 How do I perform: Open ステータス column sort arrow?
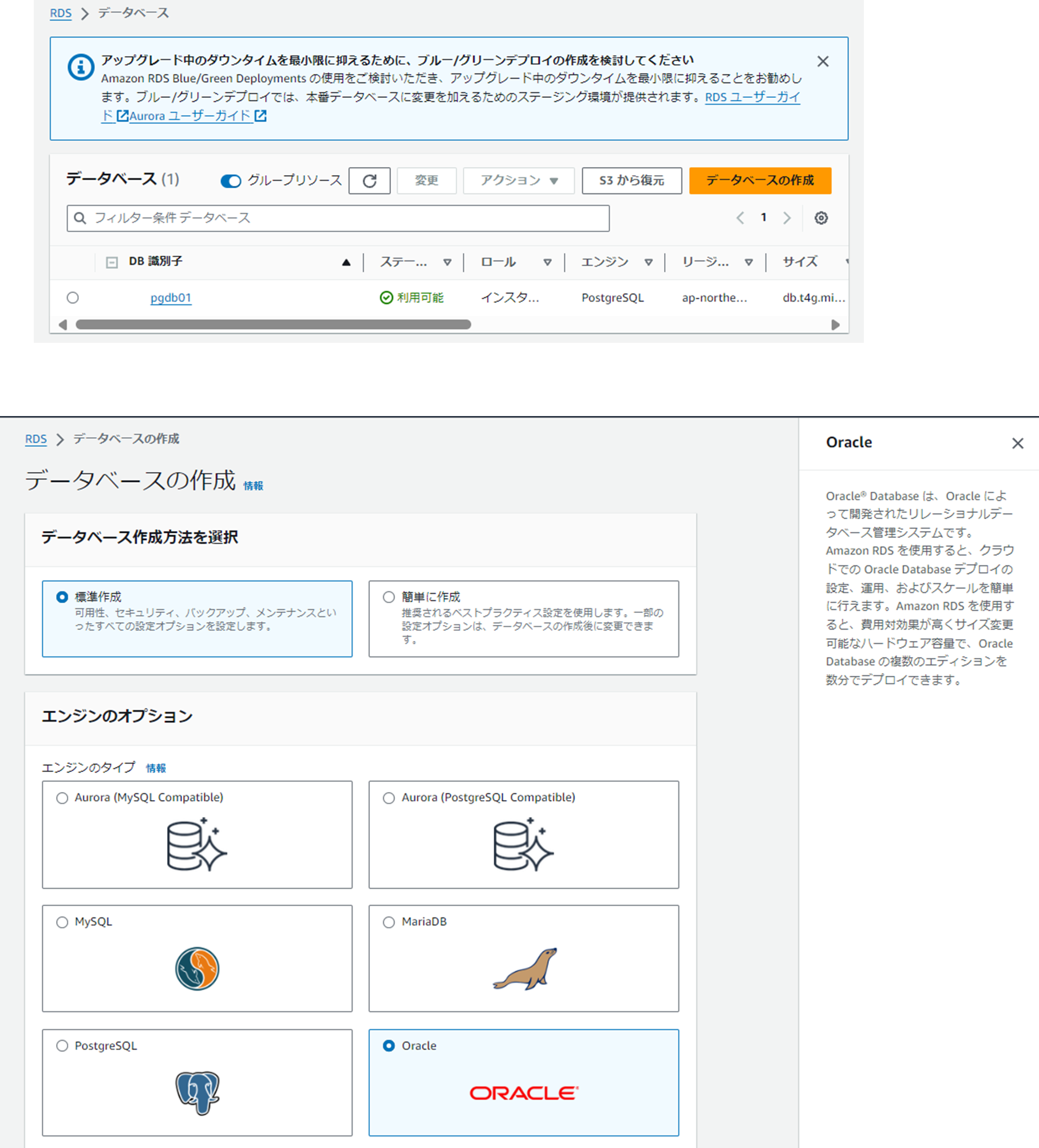click(x=447, y=262)
